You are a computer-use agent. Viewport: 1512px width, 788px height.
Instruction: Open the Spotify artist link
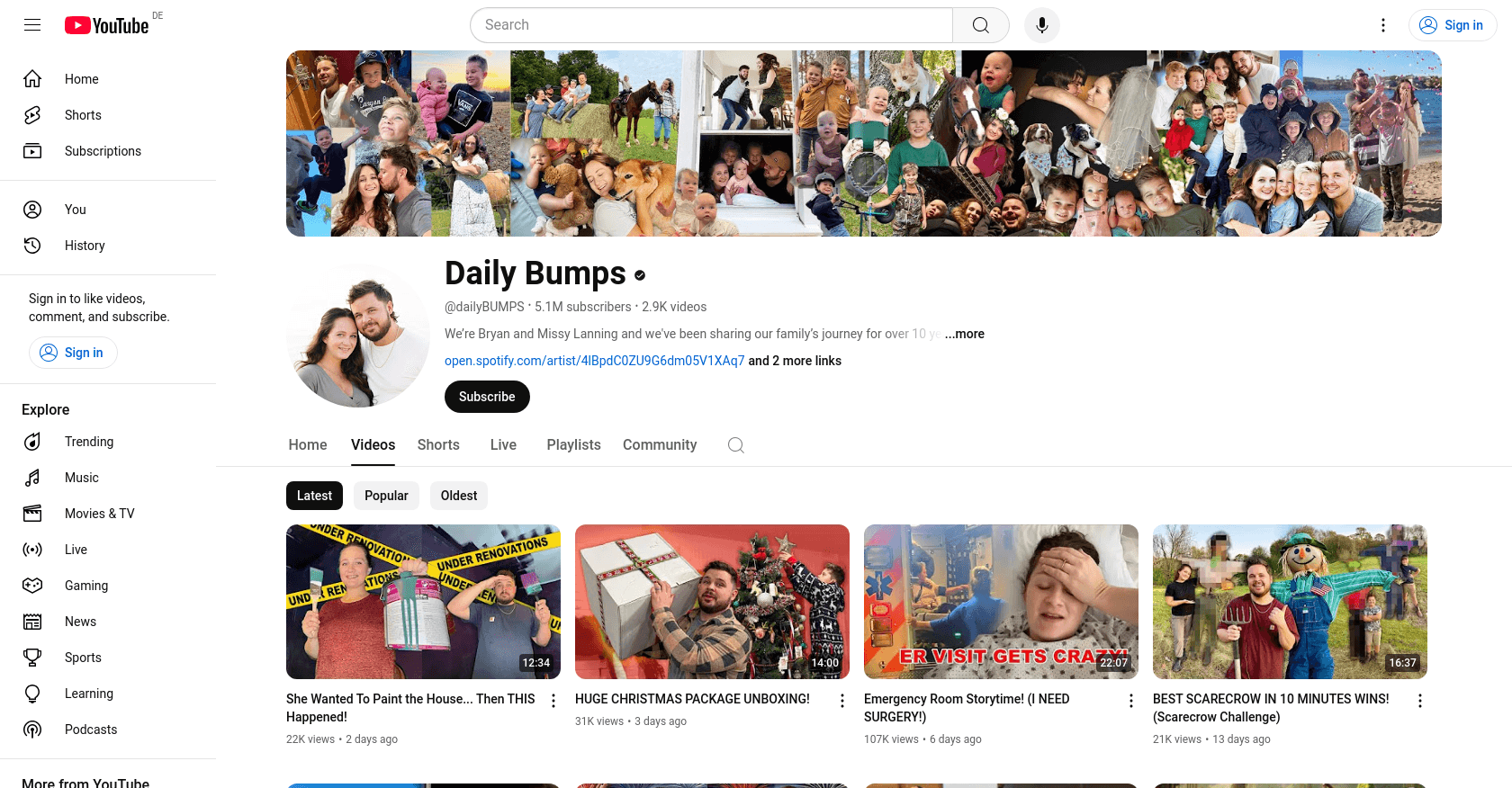click(594, 361)
